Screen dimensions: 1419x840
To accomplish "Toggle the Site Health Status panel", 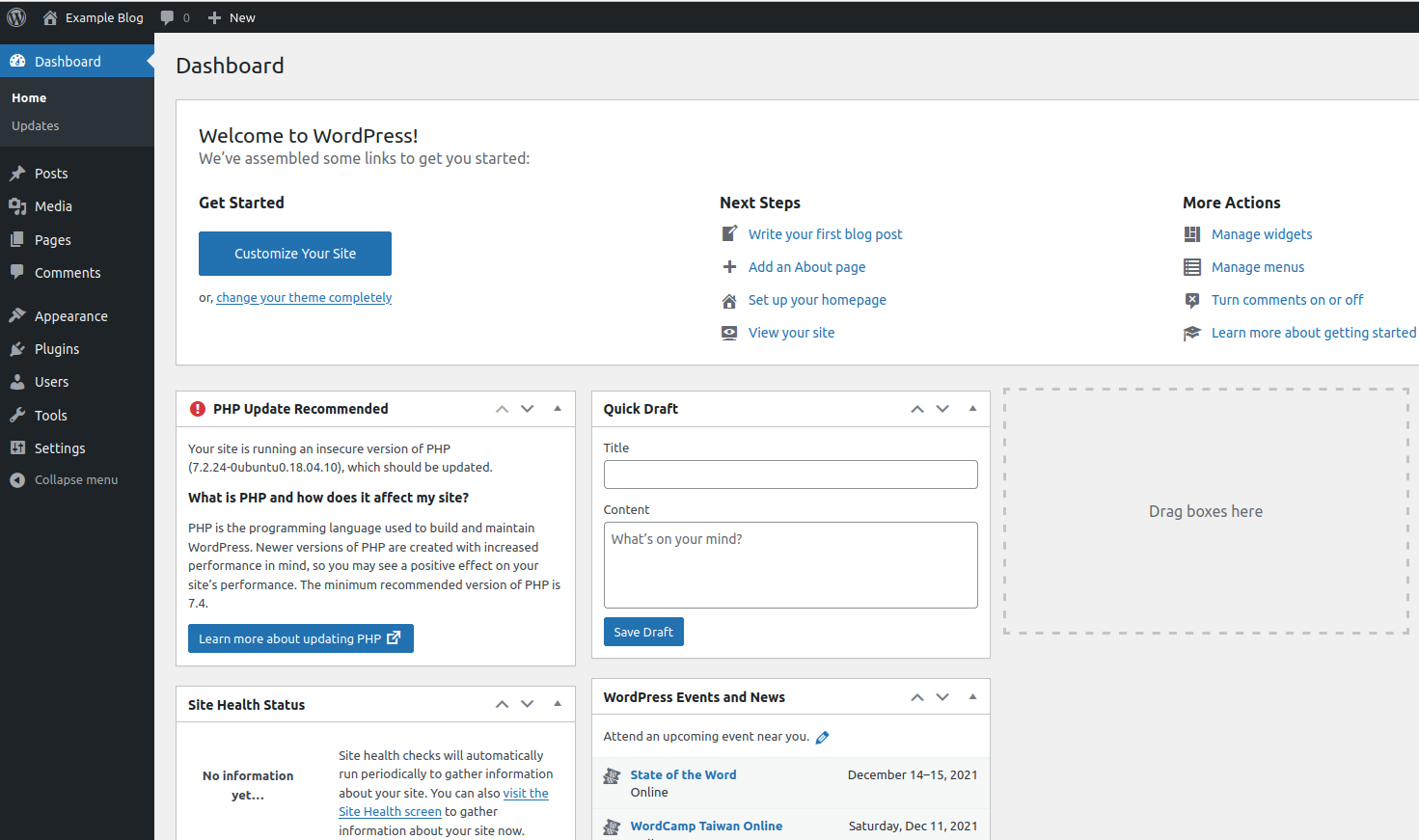I will [x=558, y=704].
